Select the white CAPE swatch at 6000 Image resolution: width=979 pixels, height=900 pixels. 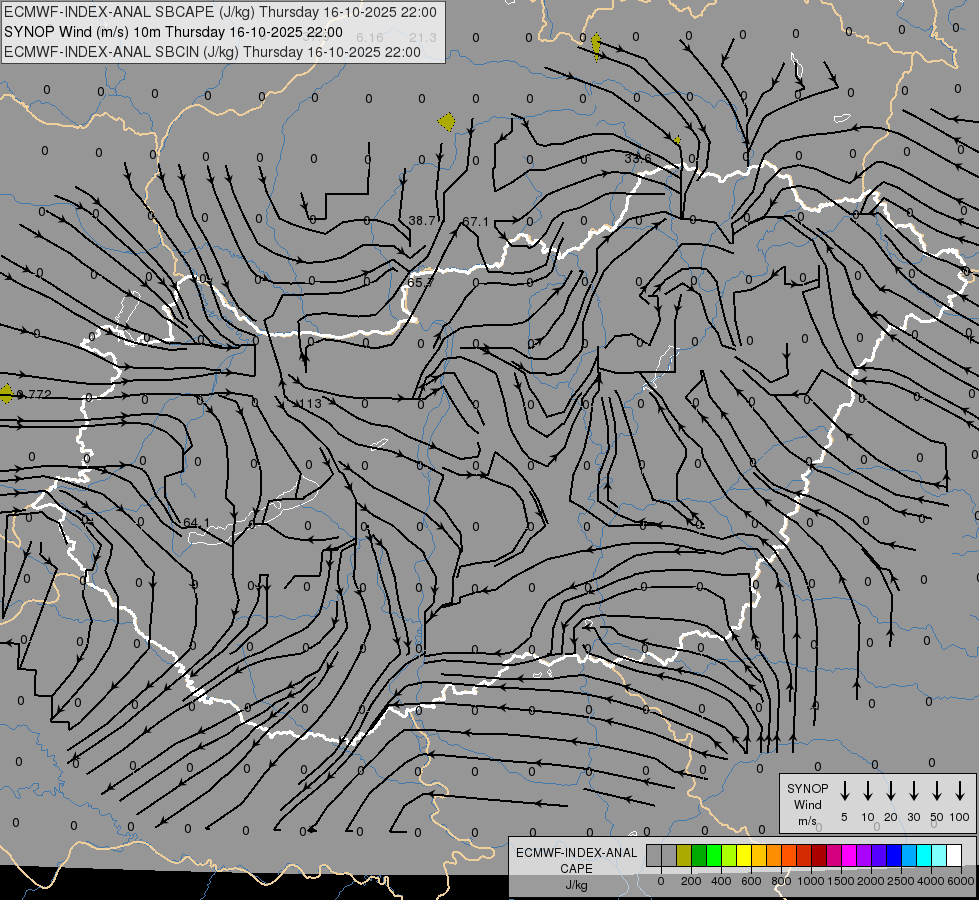[955, 855]
